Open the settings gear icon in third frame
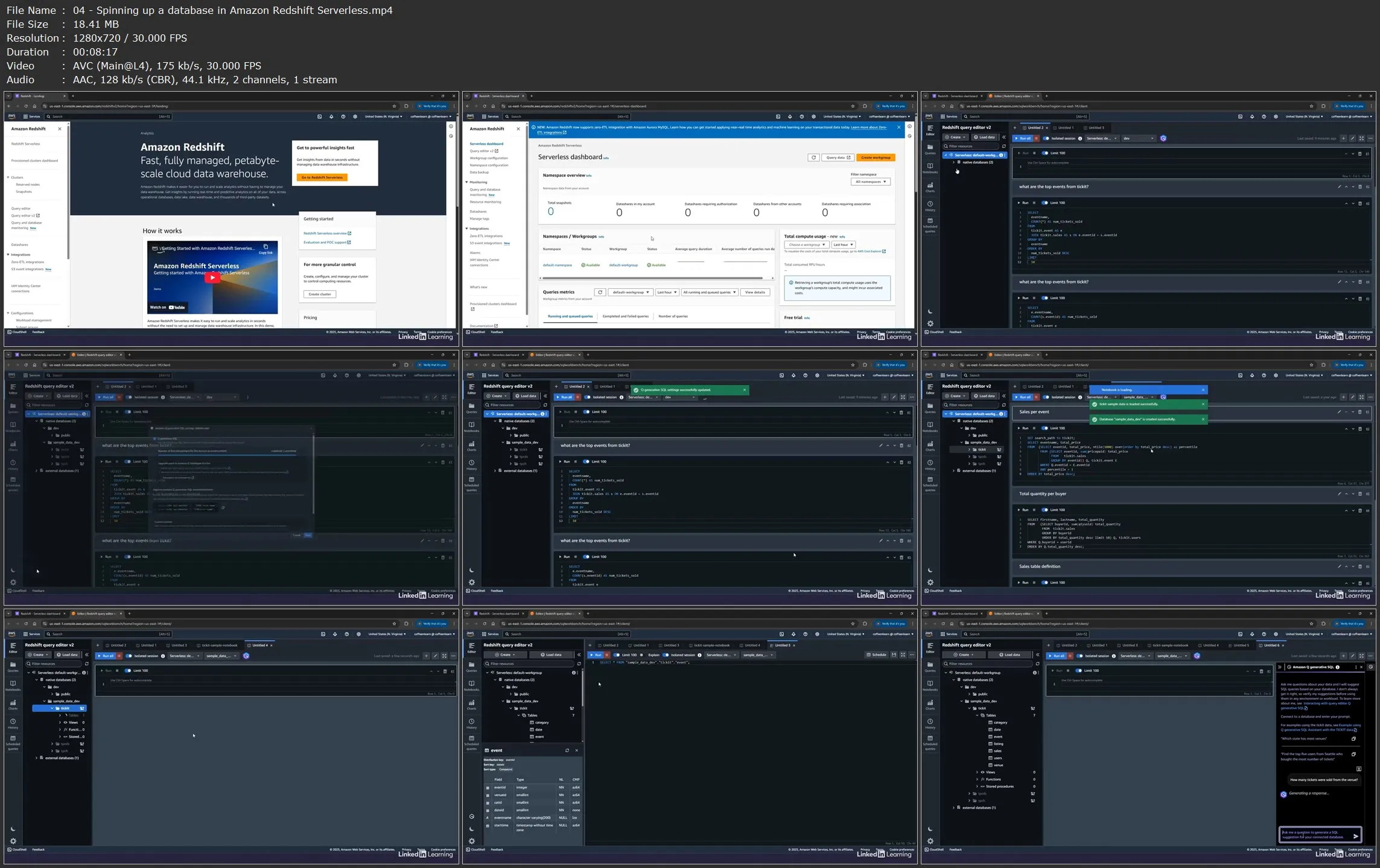The height and width of the screenshot is (868, 1380). 930,323
